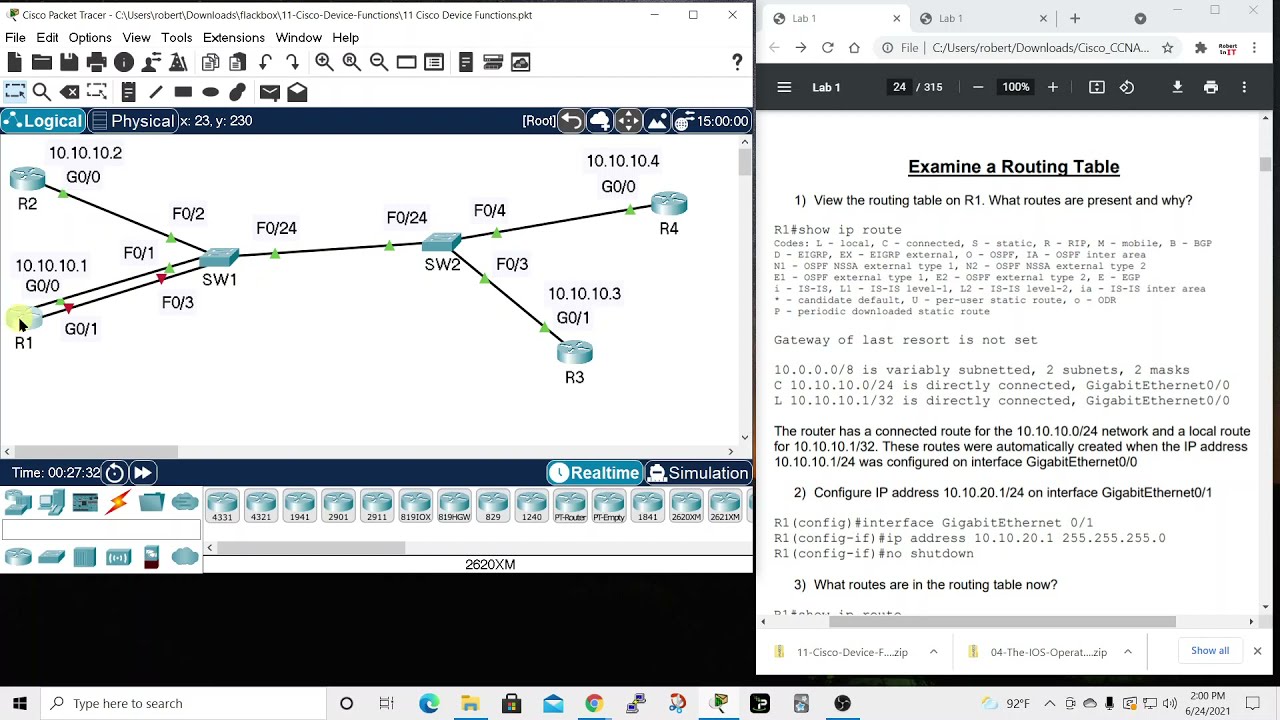Viewport: 1280px width, 720px height.
Task: Add a Complex PDU open envelope
Action: [x=297, y=92]
